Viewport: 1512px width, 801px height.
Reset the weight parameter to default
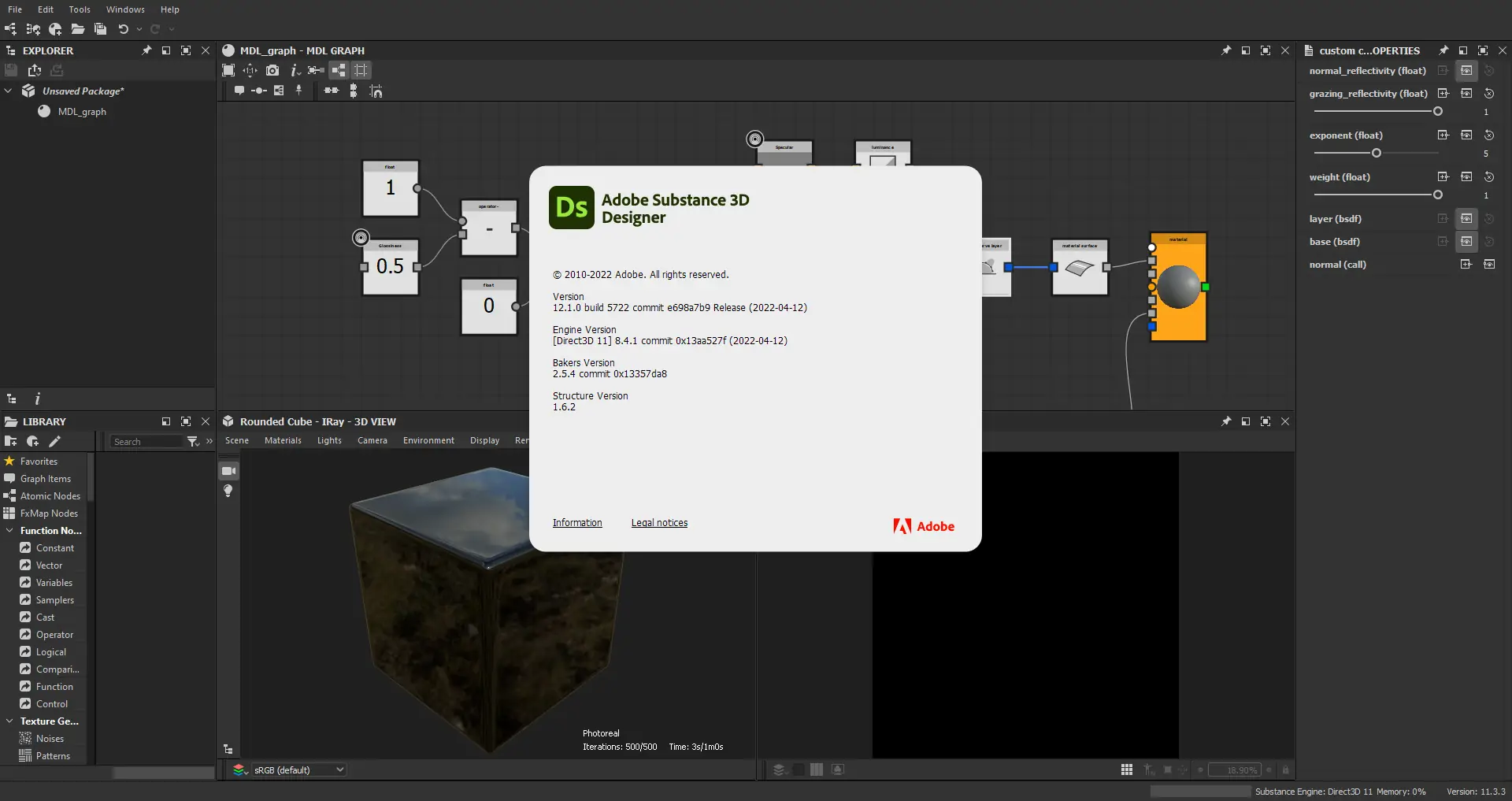point(1489,176)
